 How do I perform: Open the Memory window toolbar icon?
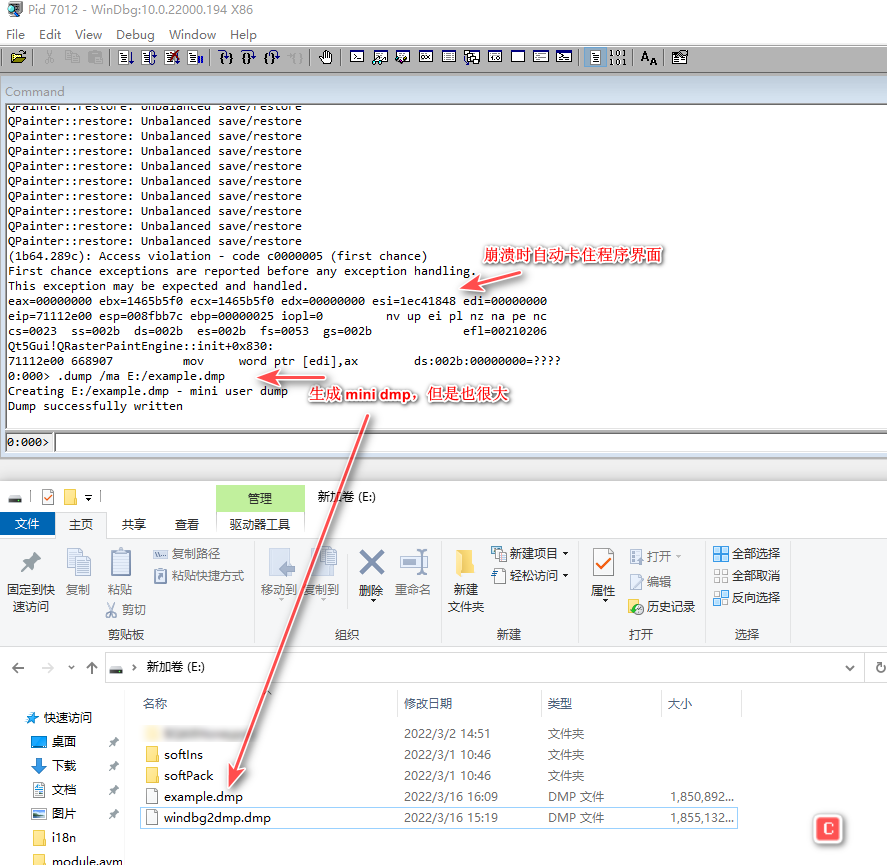[449, 57]
